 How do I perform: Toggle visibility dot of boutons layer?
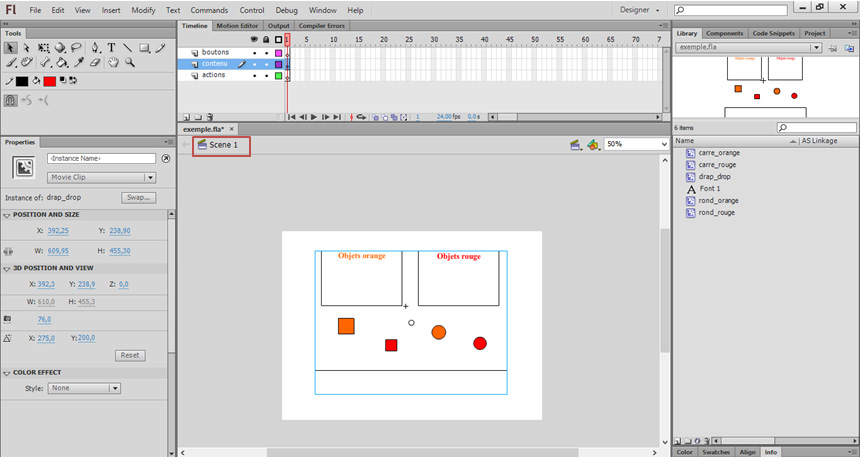254,52
